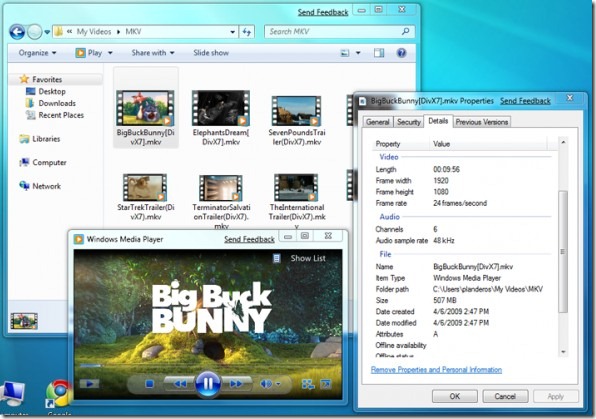596x419 pixels.
Task: Click Show List in Media Player
Action: tap(308, 258)
